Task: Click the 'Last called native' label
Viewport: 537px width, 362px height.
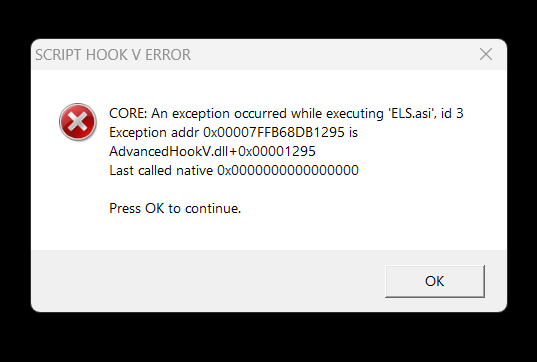Action: click(x=161, y=170)
